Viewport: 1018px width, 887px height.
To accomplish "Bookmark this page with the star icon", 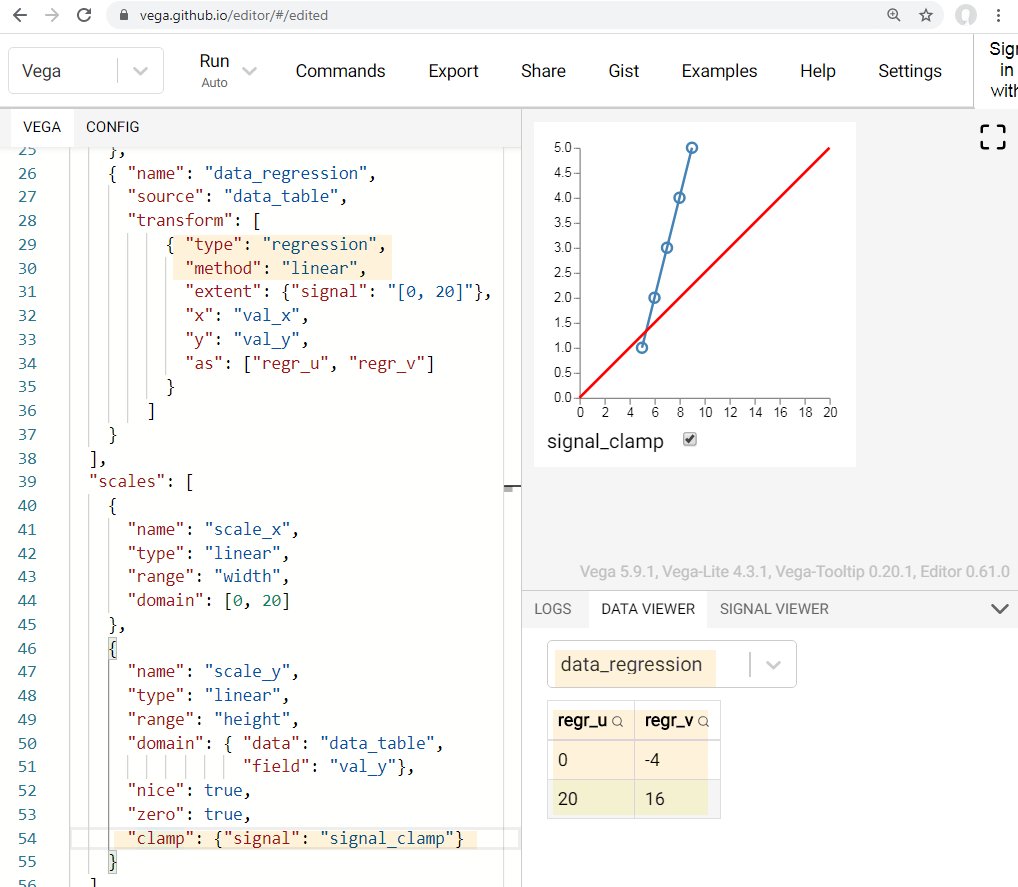I will (926, 15).
